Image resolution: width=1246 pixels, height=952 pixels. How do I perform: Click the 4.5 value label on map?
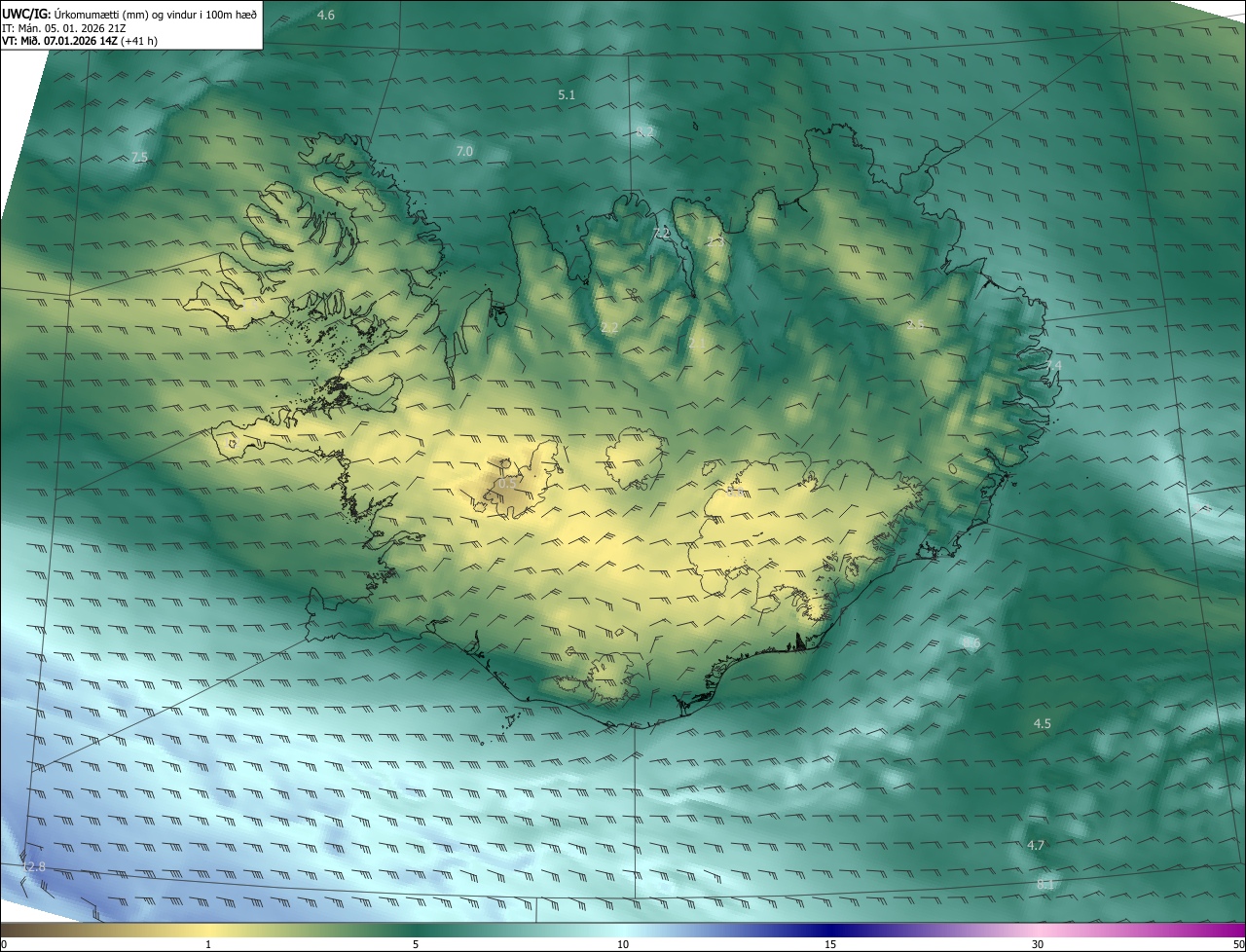(x=1042, y=723)
